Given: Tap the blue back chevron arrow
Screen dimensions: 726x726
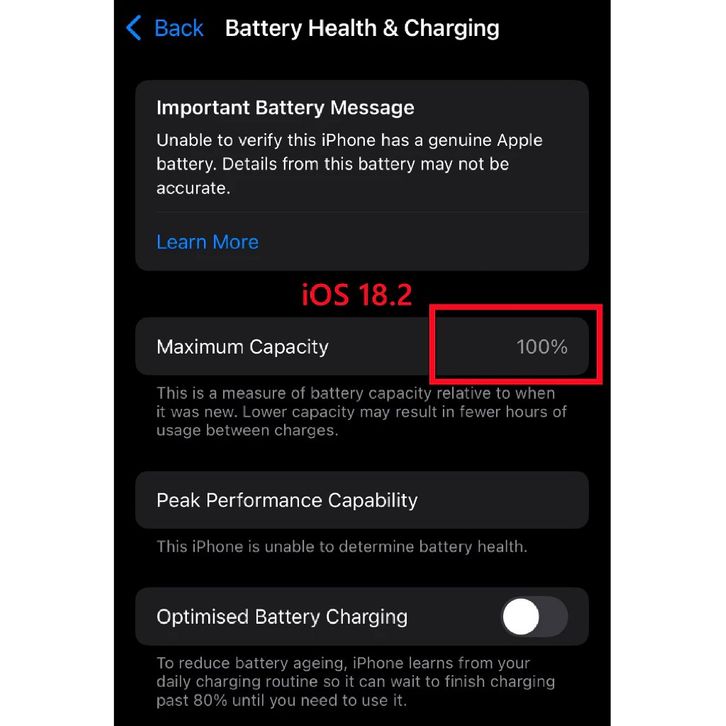Looking at the screenshot, I should [x=134, y=28].
